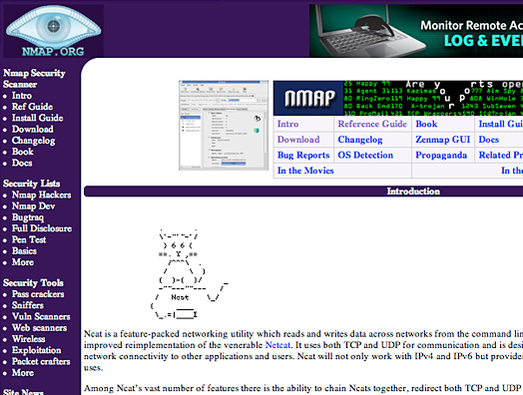523x395 pixels.
Task: Open Docs in the navigation table
Action: coord(489,139)
